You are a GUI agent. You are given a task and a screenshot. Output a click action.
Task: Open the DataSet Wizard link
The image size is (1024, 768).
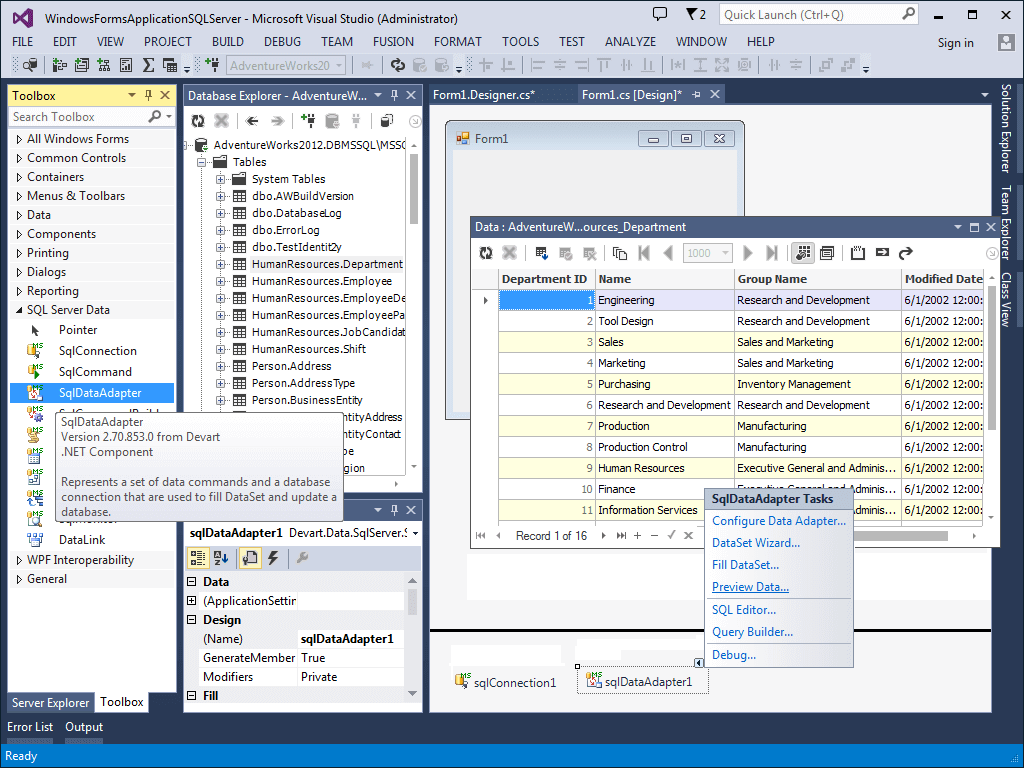756,543
